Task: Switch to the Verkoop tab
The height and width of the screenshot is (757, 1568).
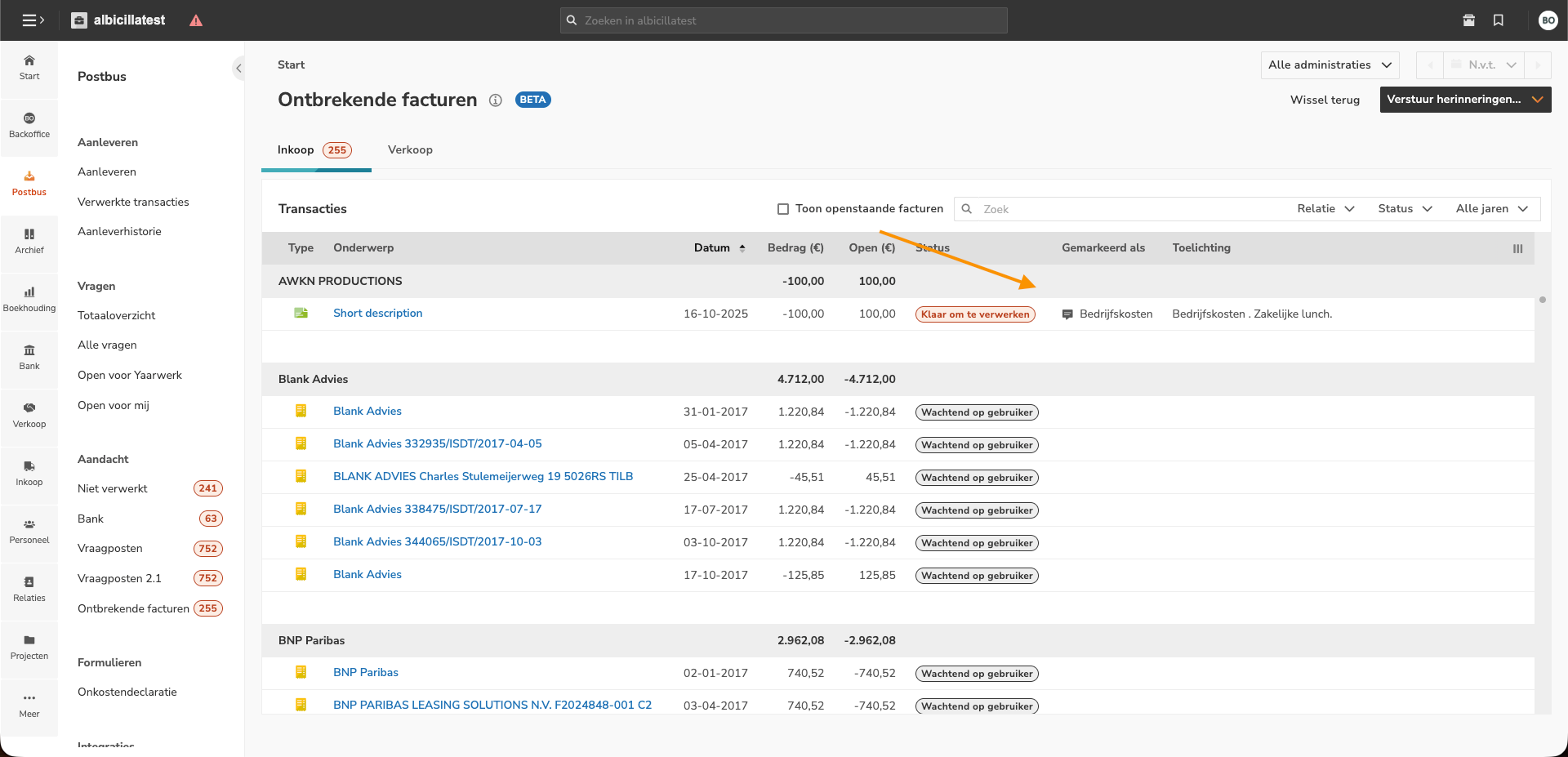Action: [410, 150]
